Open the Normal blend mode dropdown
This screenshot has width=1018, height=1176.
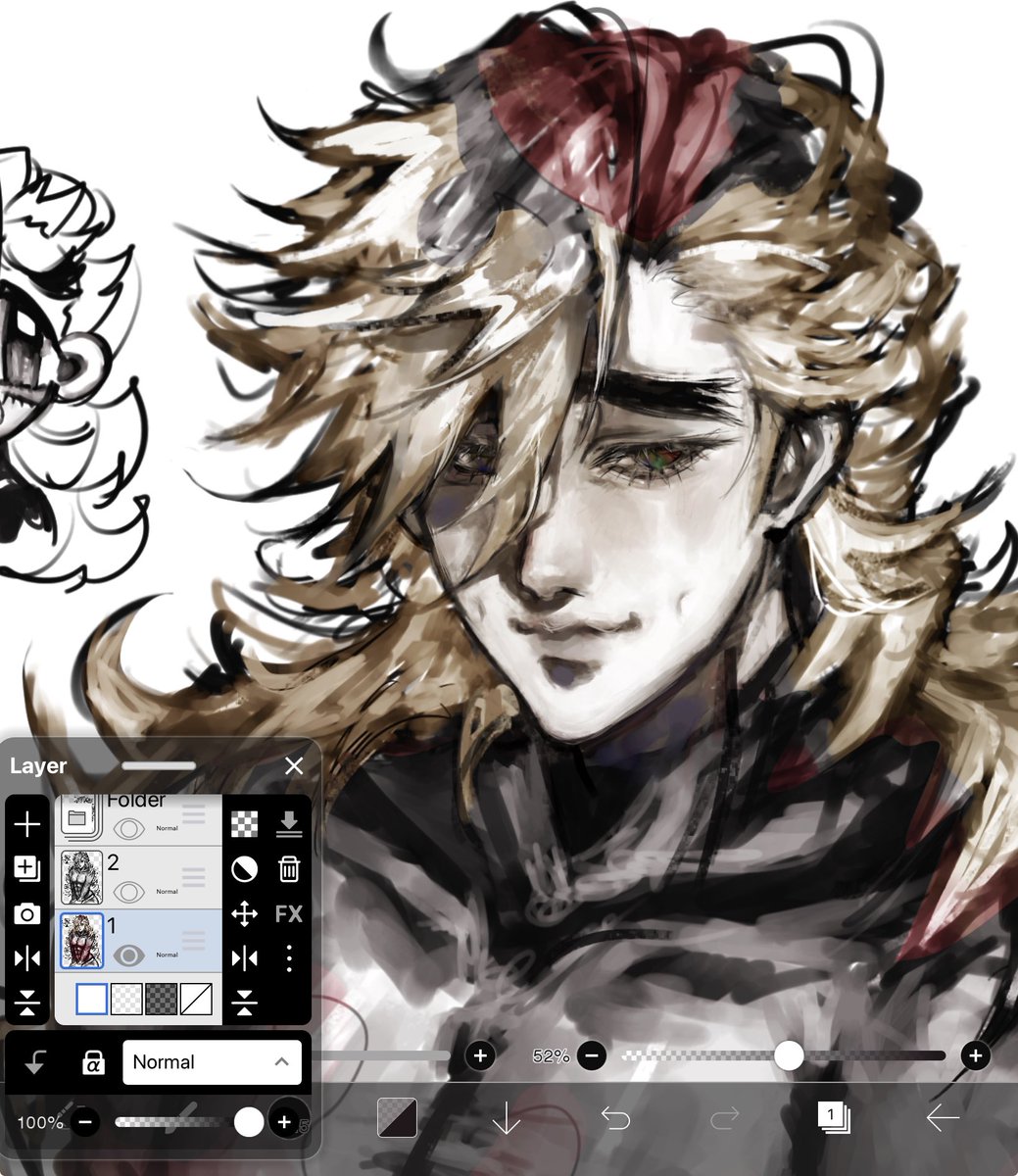tap(212, 1062)
